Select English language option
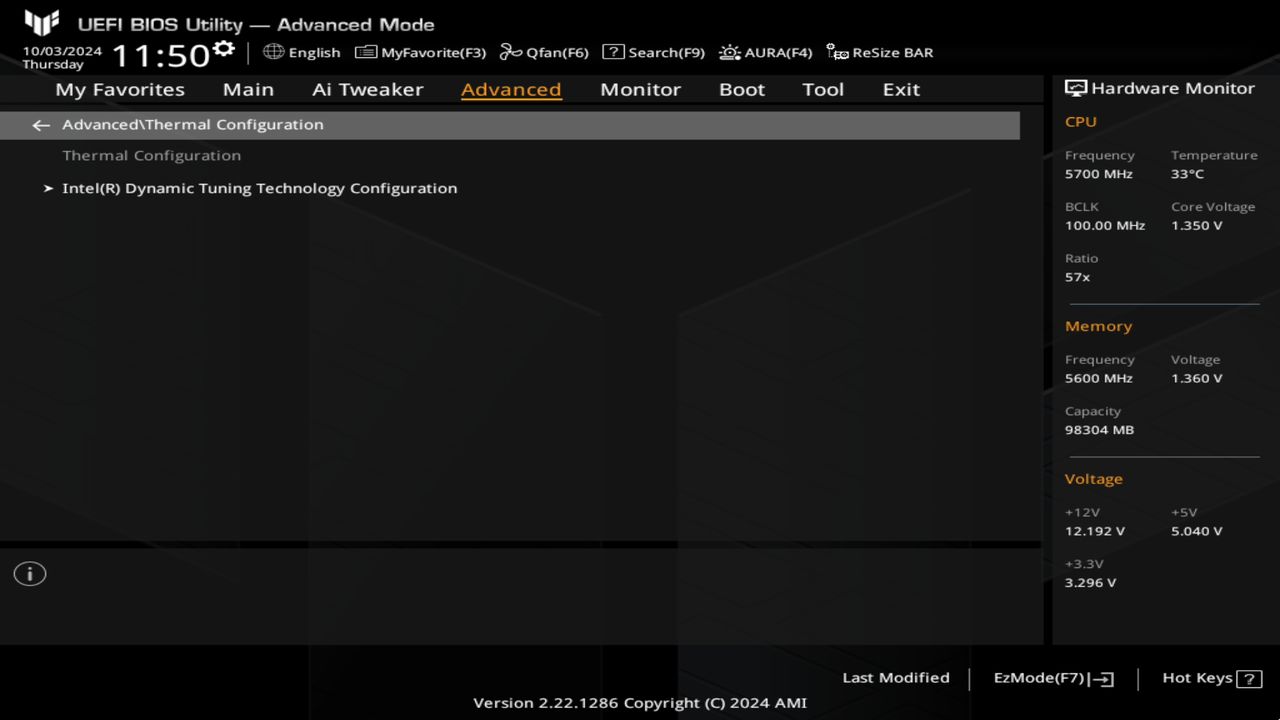1280x720 pixels. point(314,53)
